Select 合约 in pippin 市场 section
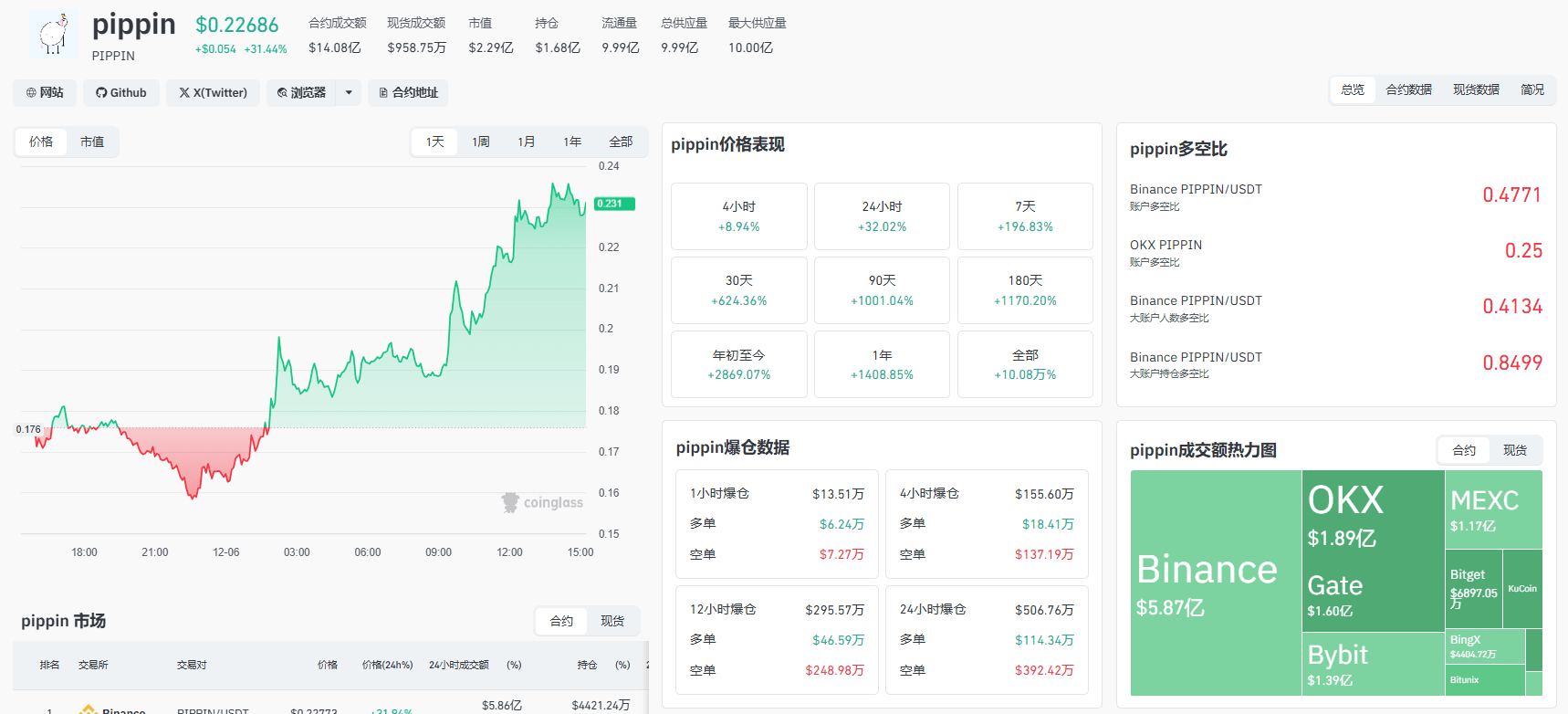The height and width of the screenshot is (714, 1568). click(561, 621)
